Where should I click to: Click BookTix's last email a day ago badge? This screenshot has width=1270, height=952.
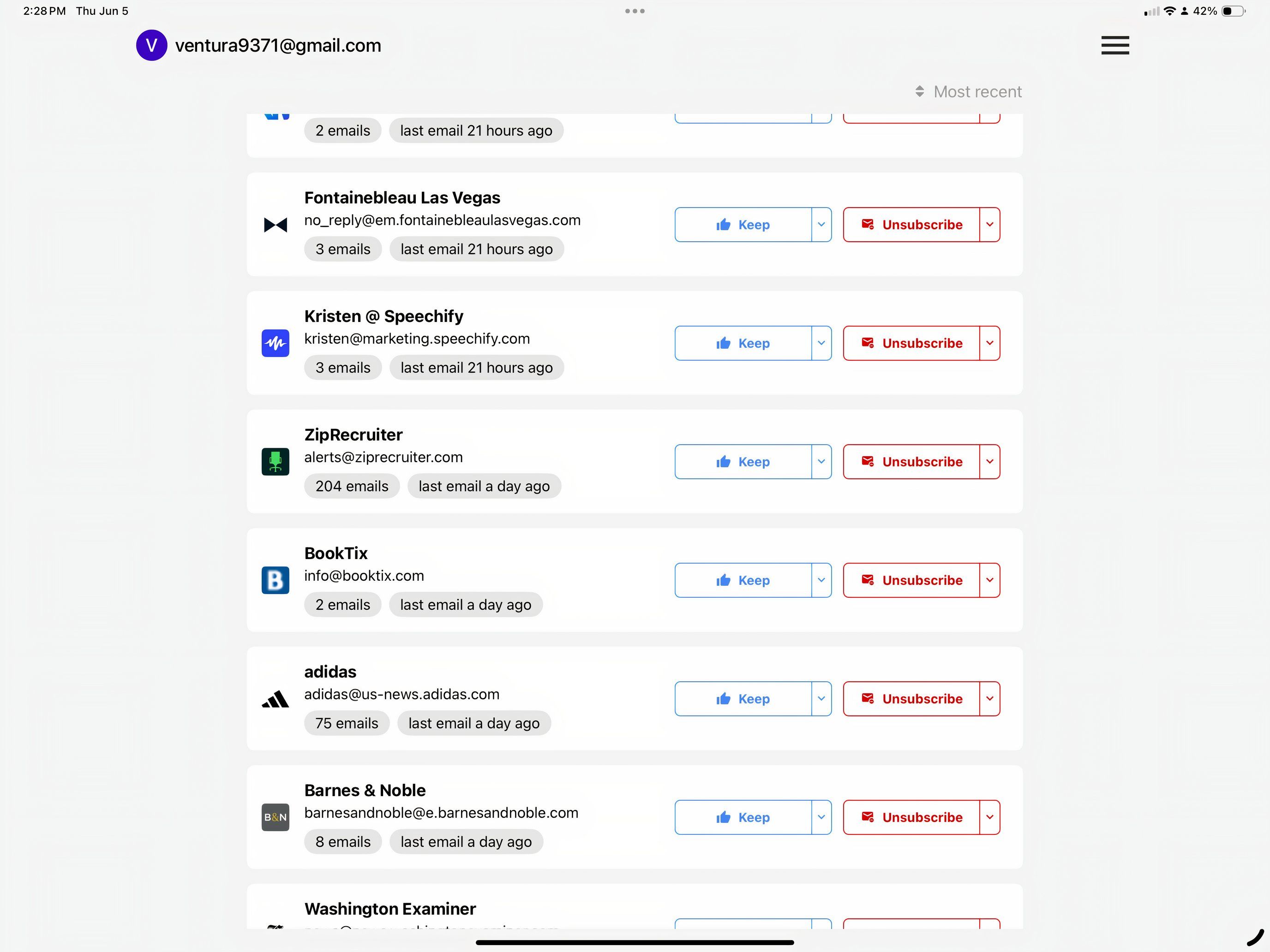466,604
